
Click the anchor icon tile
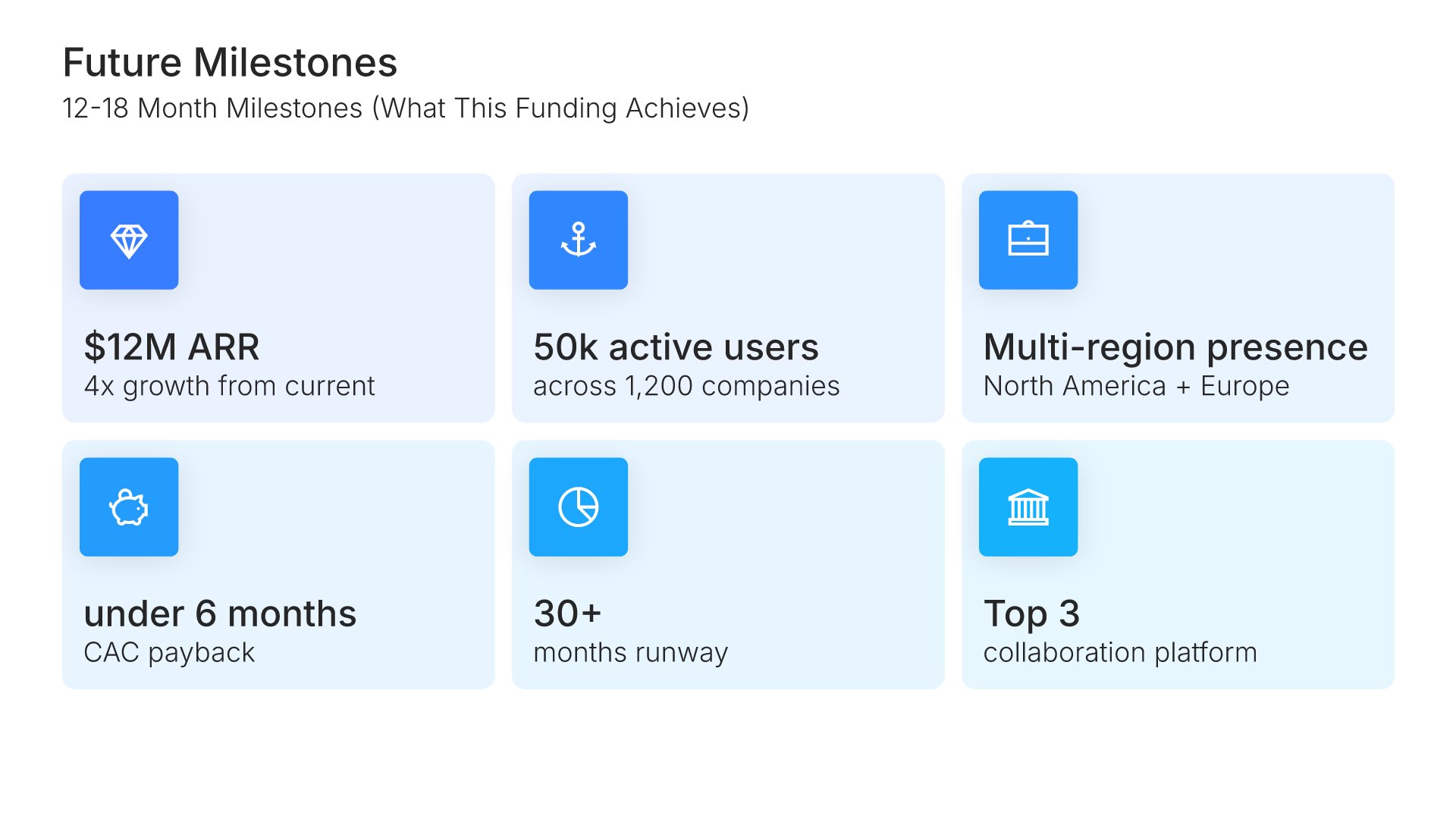578,240
